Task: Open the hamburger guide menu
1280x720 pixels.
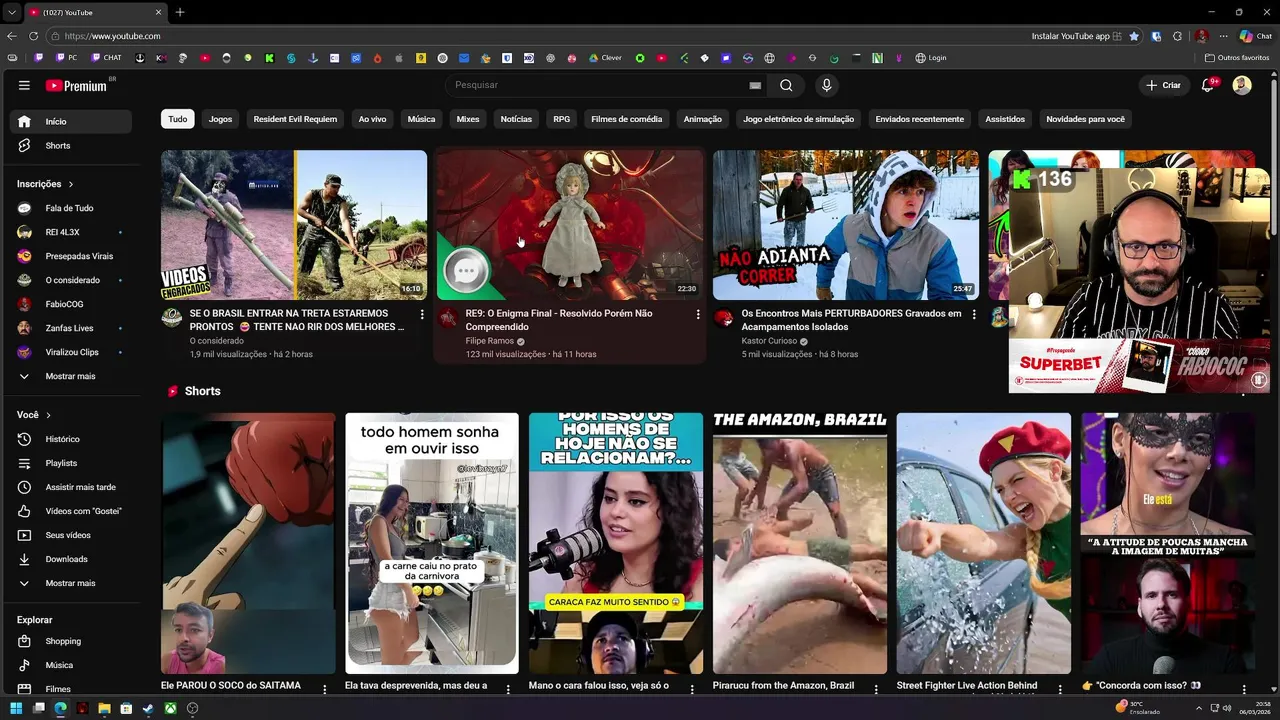Action: coord(24,85)
